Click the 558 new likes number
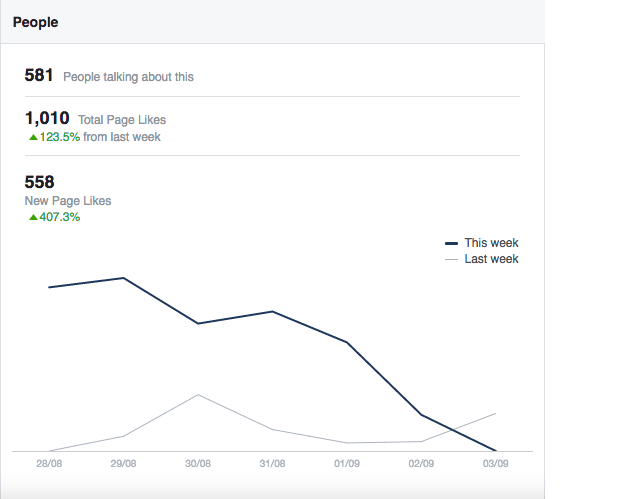Image resolution: width=640 pixels, height=499 pixels. point(39,182)
